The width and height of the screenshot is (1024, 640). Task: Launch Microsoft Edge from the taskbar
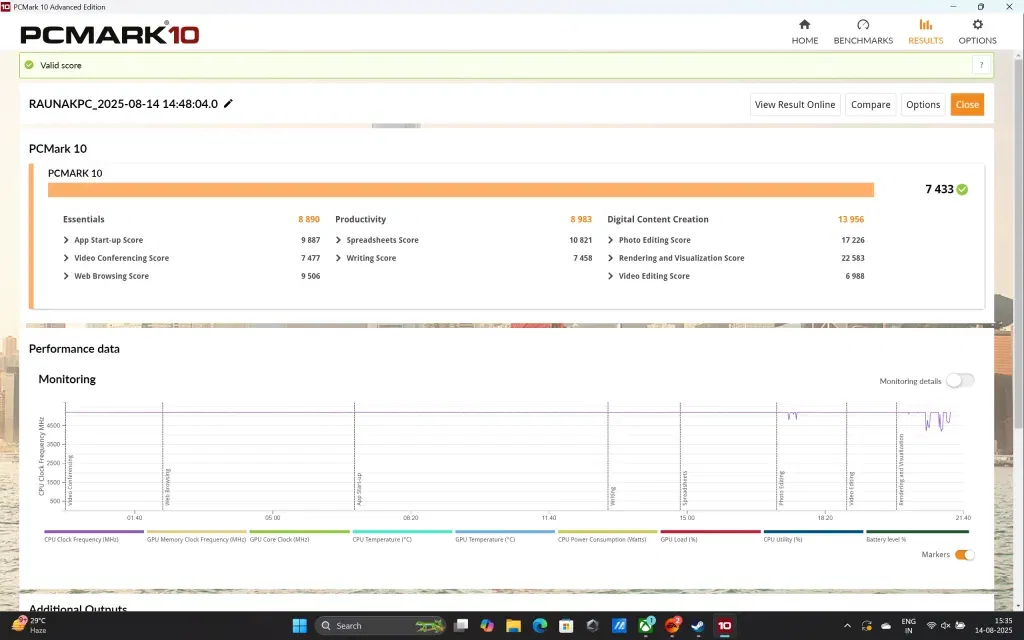(539, 626)
